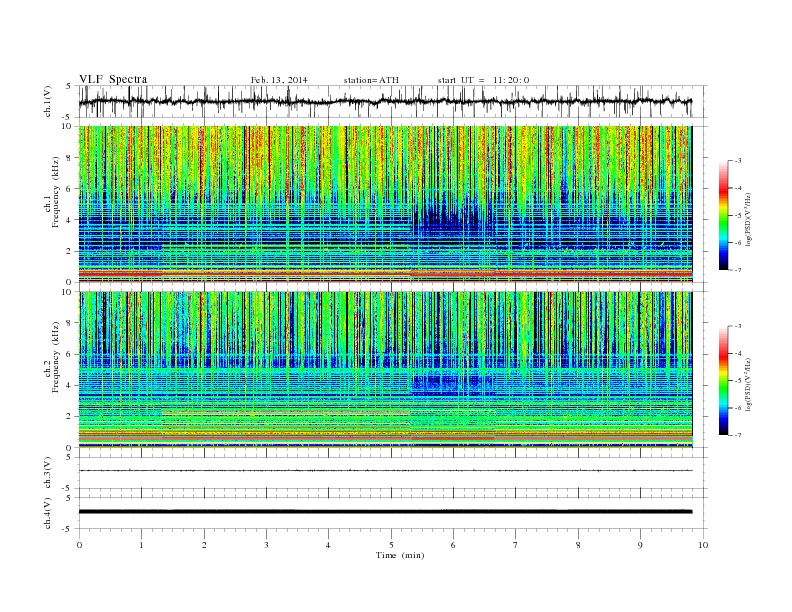792x612 pixels.
Task: Click the 'ch.4(V)' axis label
Action: pyautogui.click(x=48, y=513)
